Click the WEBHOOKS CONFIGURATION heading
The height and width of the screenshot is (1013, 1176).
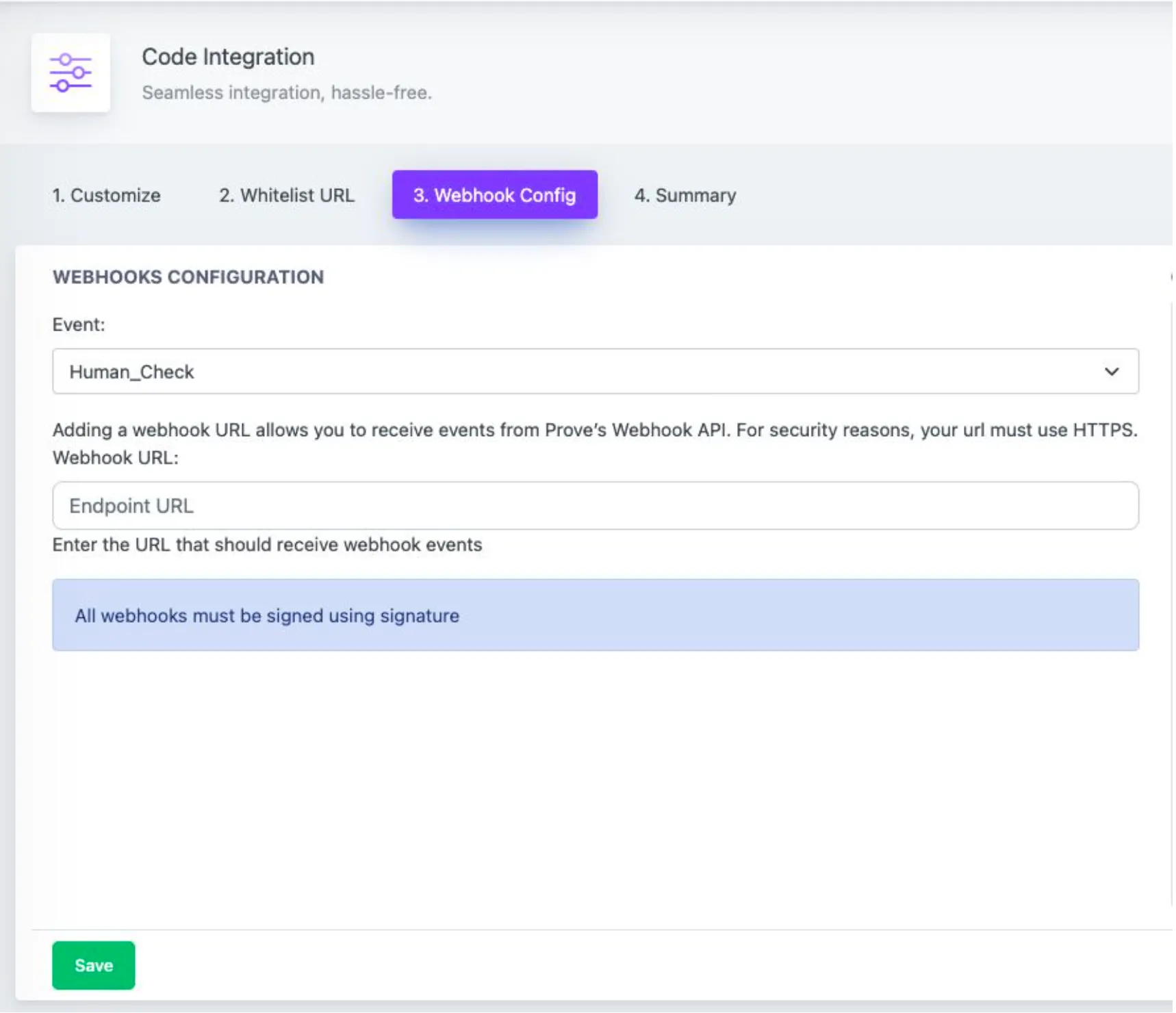tap(189, 277)
